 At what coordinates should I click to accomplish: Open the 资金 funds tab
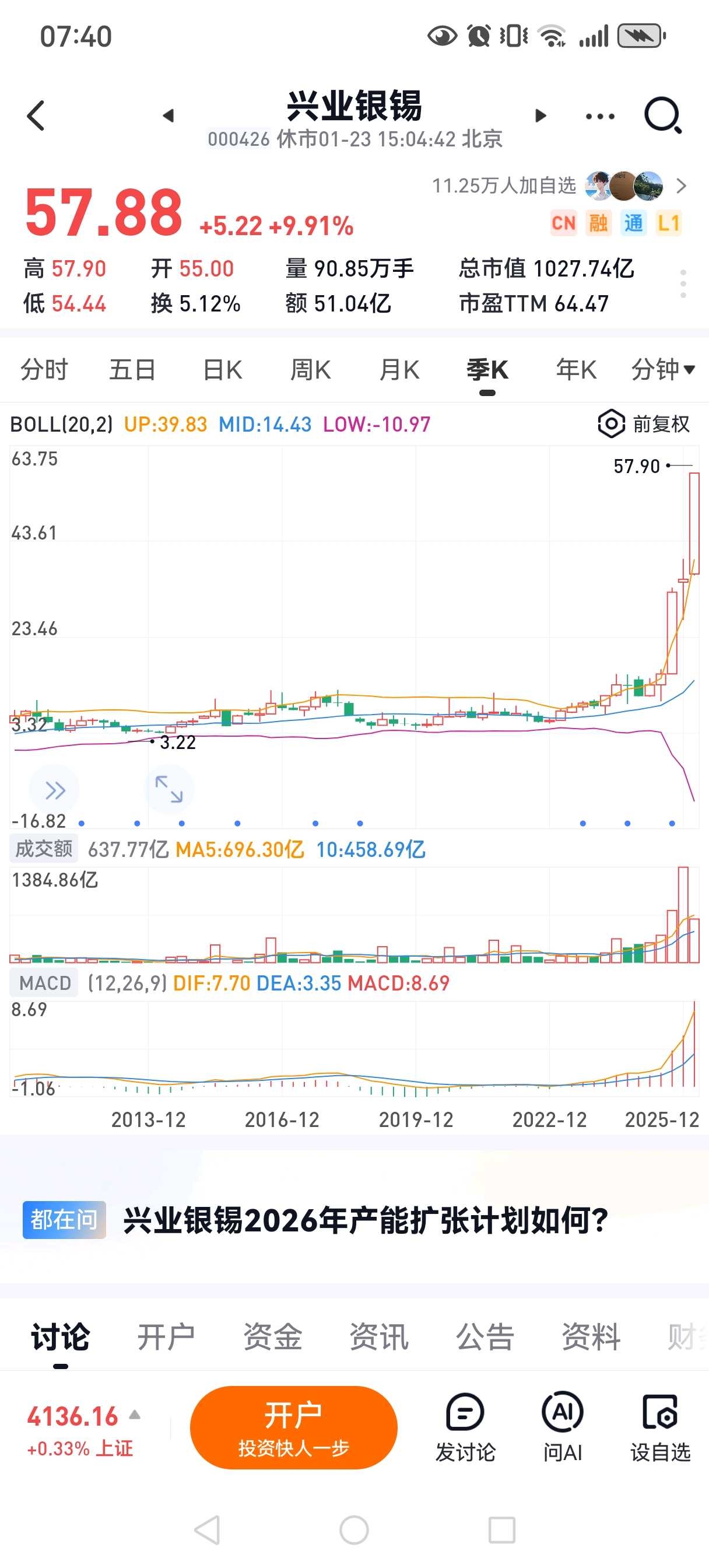point(273,1338)
